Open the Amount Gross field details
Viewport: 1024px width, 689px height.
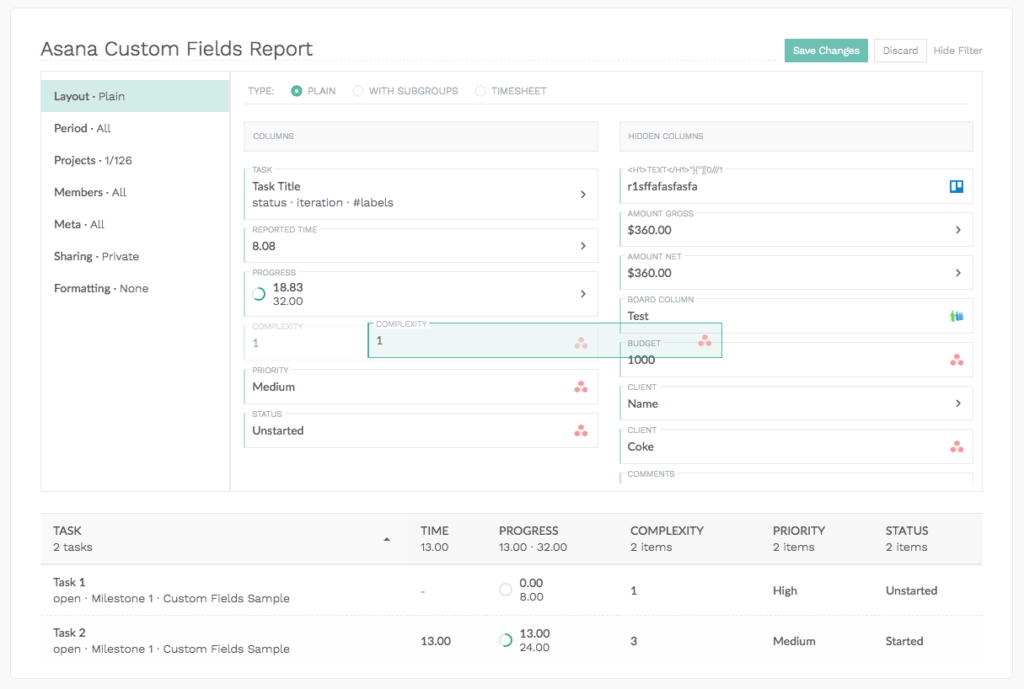[x=958, y=229]
